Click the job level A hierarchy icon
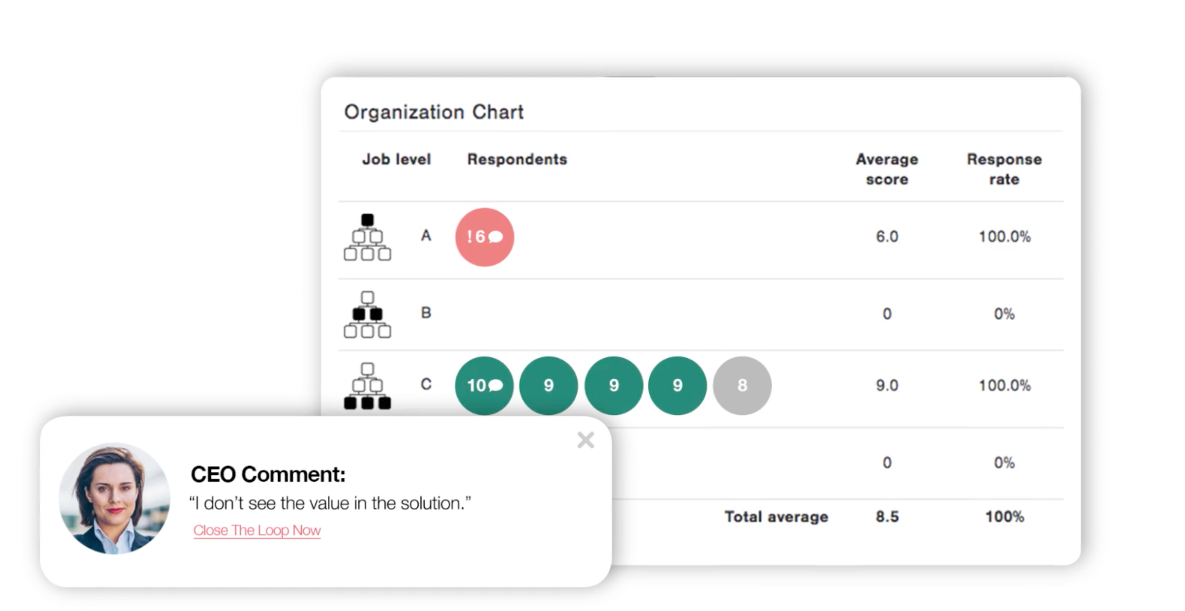 point(367,237)
